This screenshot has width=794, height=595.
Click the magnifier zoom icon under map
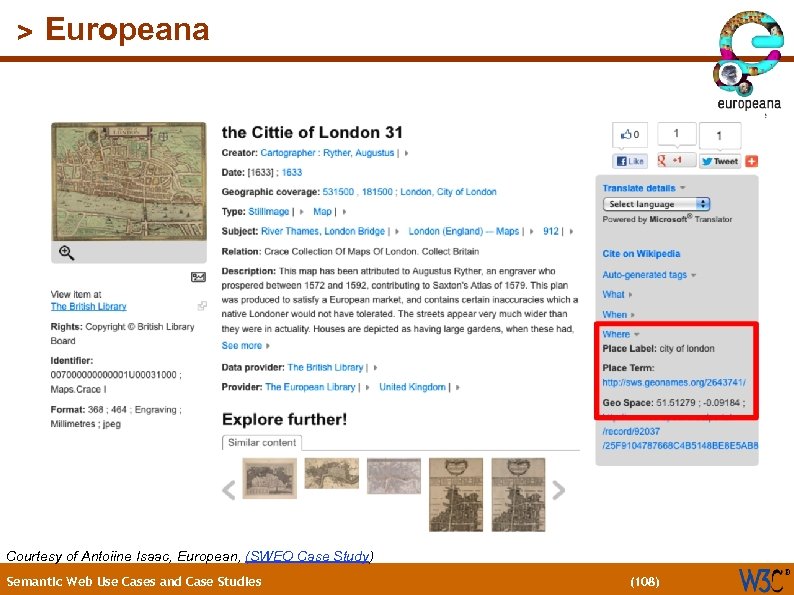(67, 252)
